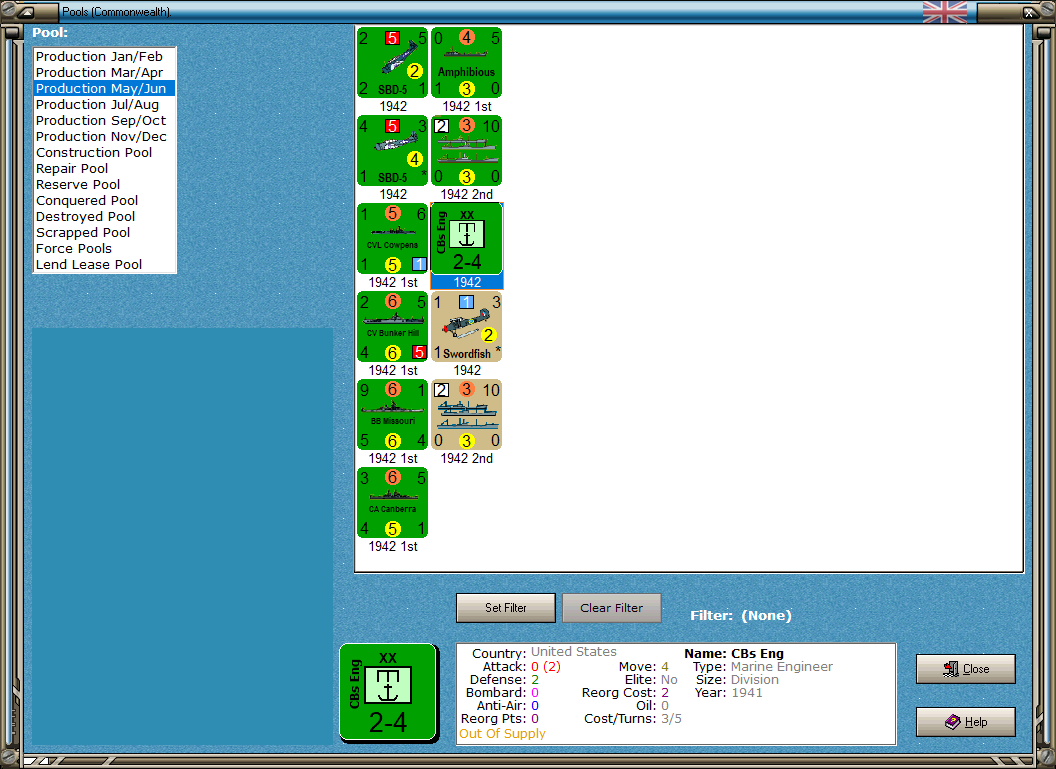The height and width of the screenshot is (769, 1056).
Task: Choose Production Sep/Oct pool
Action: click(104, 121)
